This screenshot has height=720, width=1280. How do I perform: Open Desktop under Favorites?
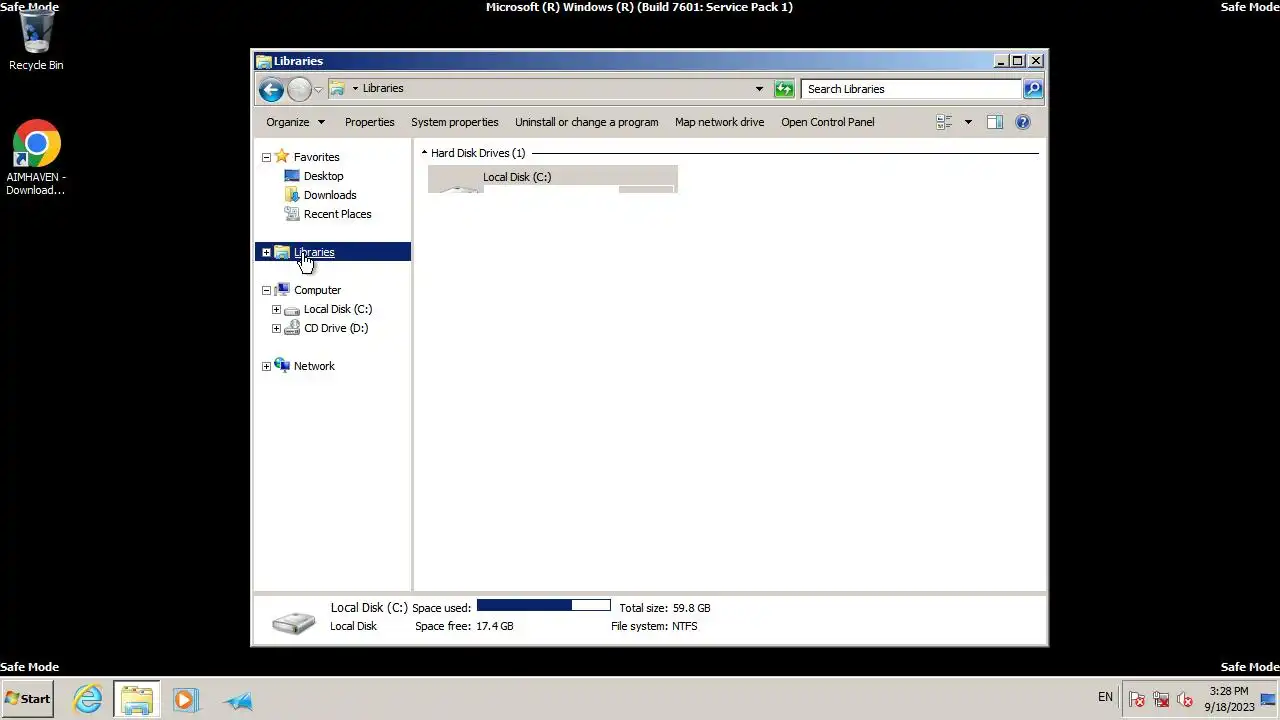pos(324,176)
